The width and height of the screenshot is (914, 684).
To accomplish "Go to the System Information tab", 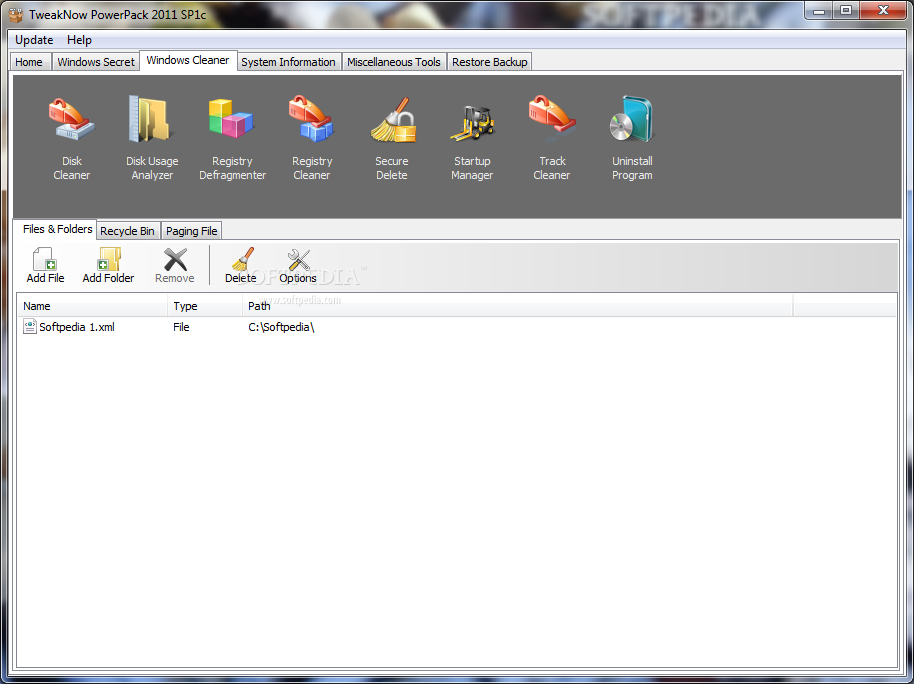I will click(x=289, y=62).
